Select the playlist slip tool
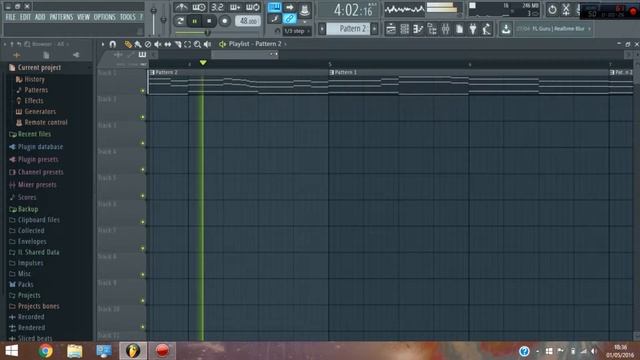The width and height of the screenshot is (640, 360). 168,44
